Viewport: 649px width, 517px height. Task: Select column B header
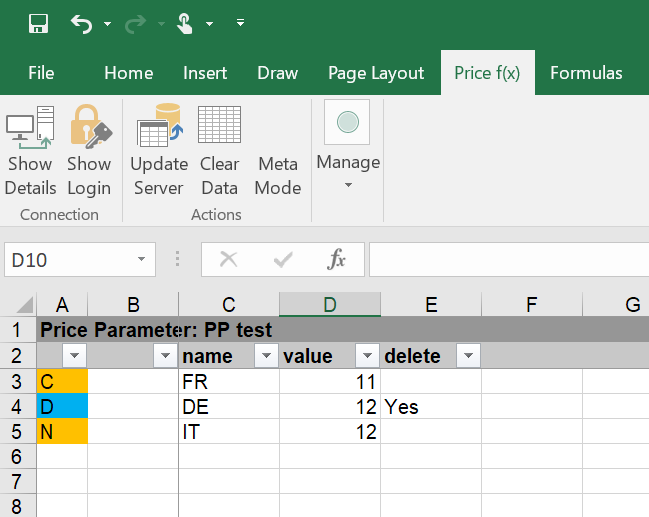[133, 305]
